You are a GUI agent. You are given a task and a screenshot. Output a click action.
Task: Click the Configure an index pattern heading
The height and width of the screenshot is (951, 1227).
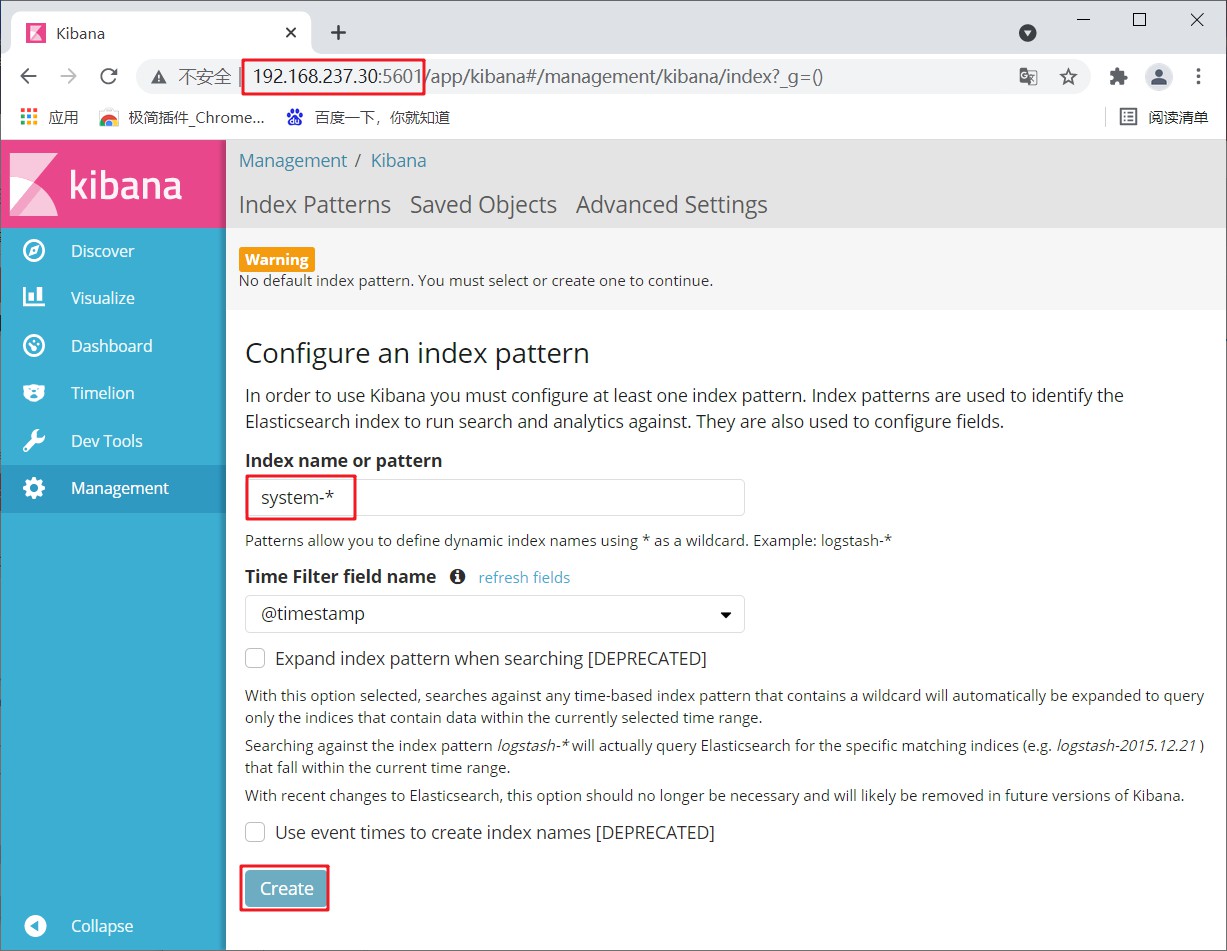pyautogui.click(x=417, y=354)
